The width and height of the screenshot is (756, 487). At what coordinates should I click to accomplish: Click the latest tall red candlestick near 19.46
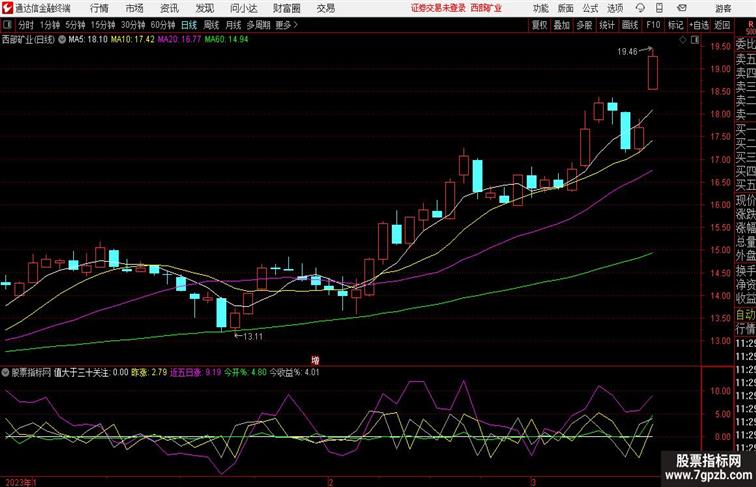652,73
